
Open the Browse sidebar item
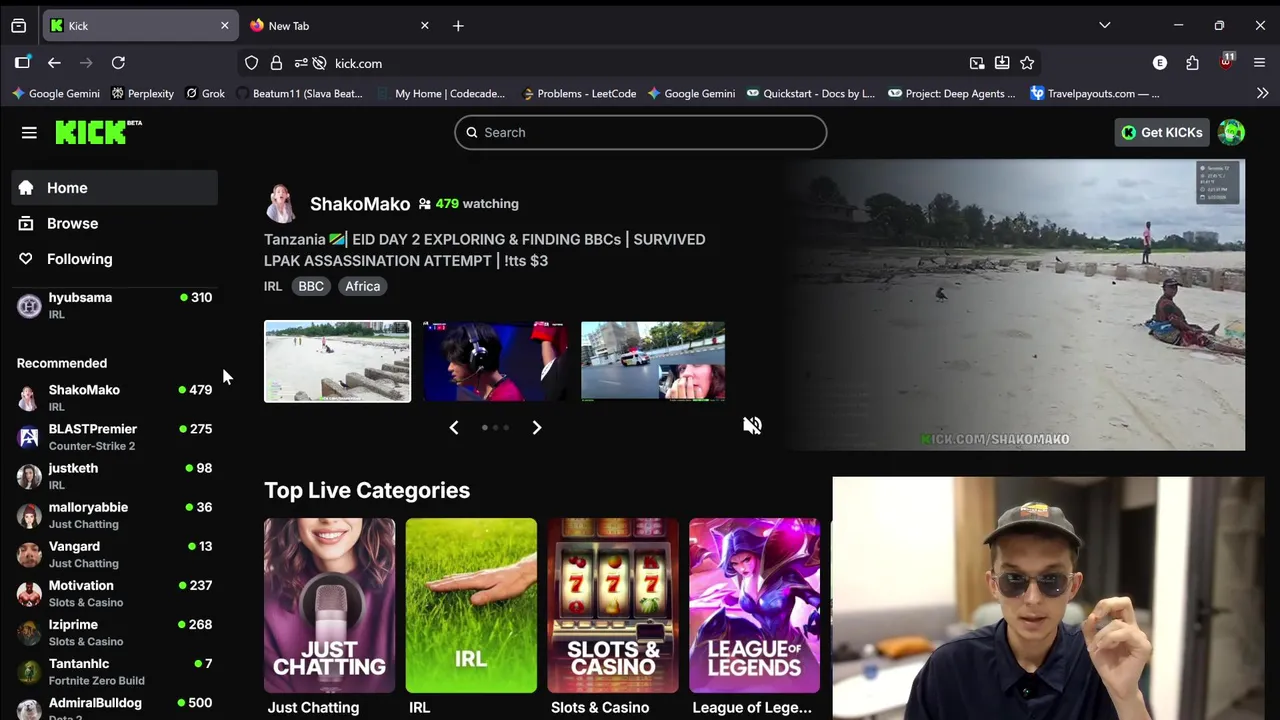(x=114, y=223)
